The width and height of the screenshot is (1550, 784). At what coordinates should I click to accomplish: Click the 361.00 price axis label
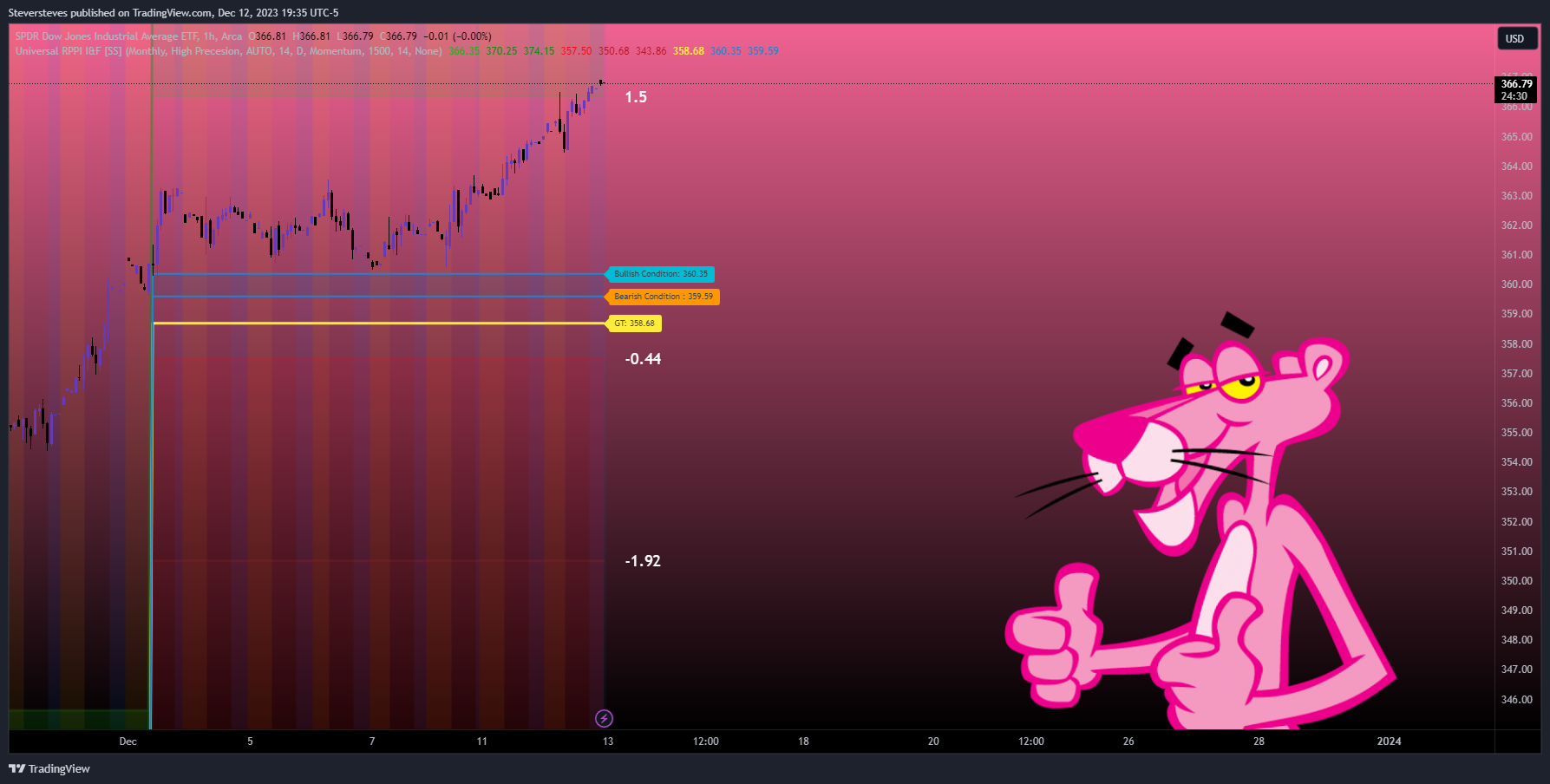click(1516, 255)
